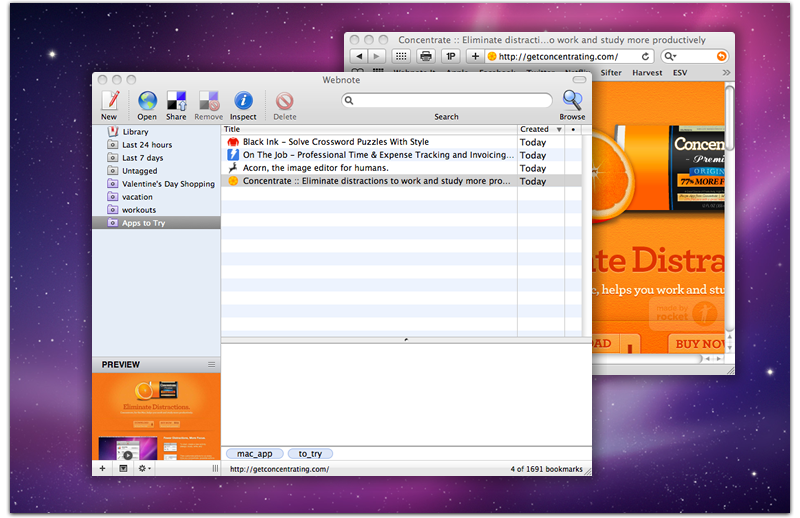
Task: Click Safari's vertical scrollbar
Action: [730, 118]
